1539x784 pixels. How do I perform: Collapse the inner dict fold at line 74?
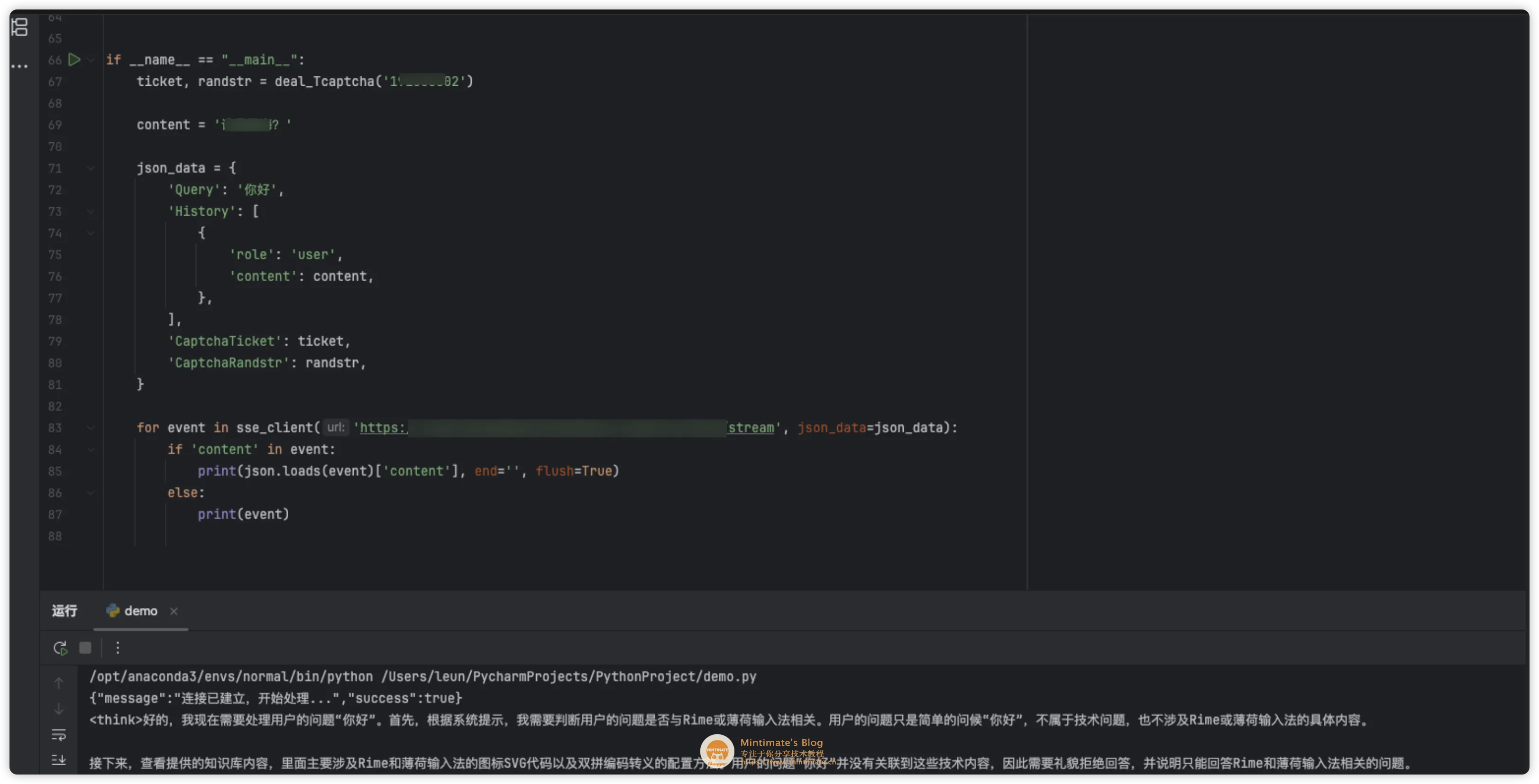[x=91, y=233]
